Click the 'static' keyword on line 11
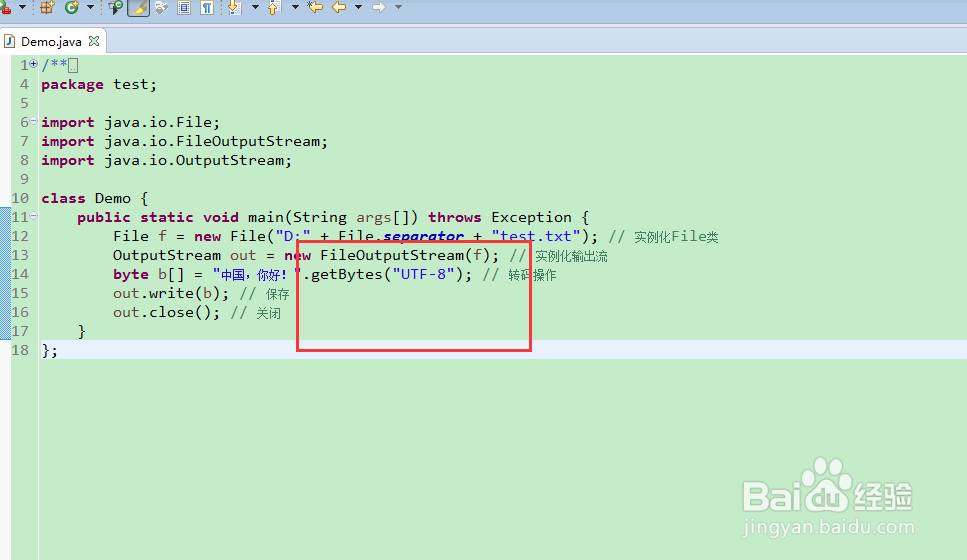967x560 pixels. pos(167,217)
